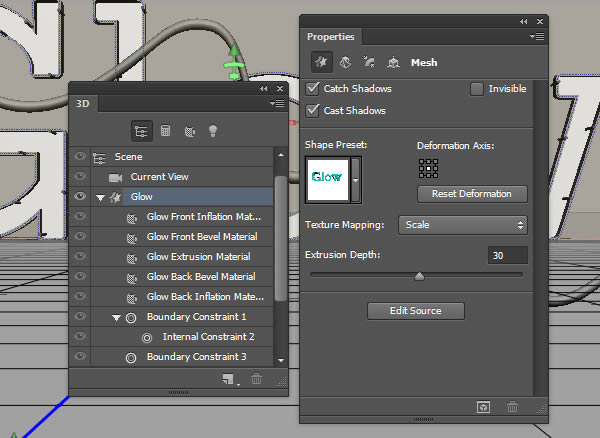Click the Glow mesh star icon
The image size is (600, 438).
pos(115,197)
